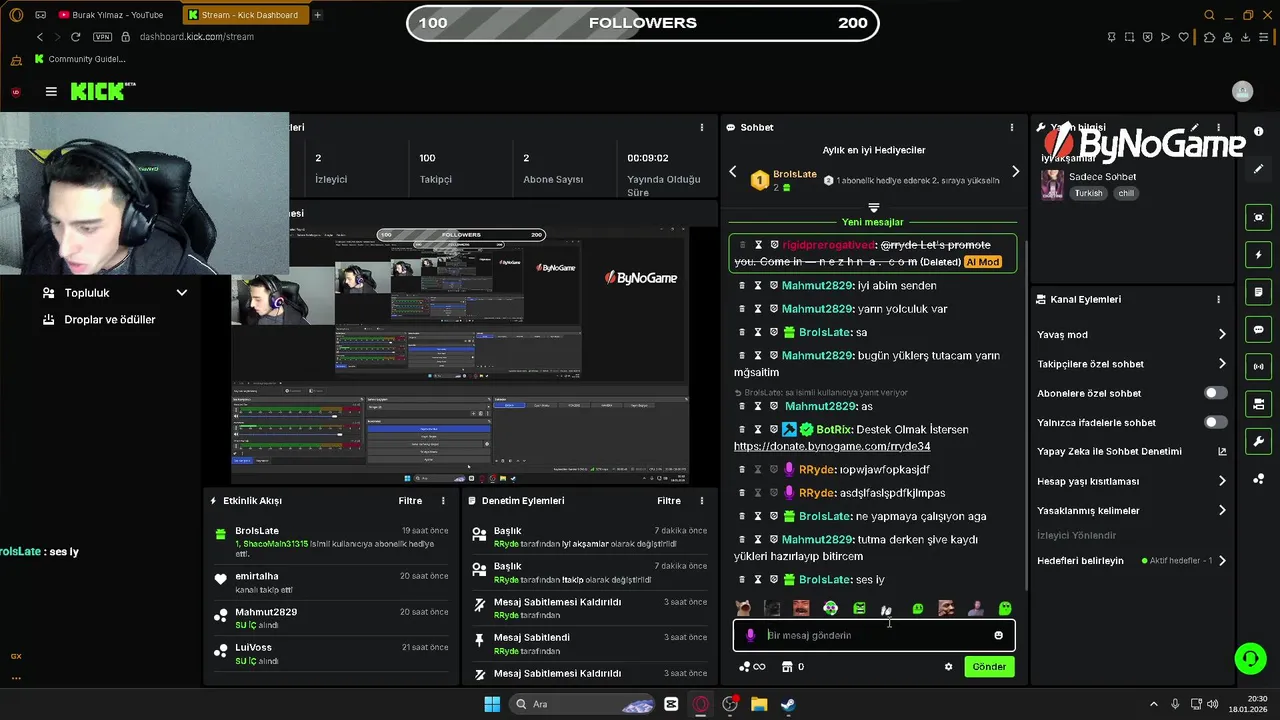Viewport: 1280px width, 720px height.
Task: Open the Kick sidebar hamburger menu
Action: tap(51, 91)
